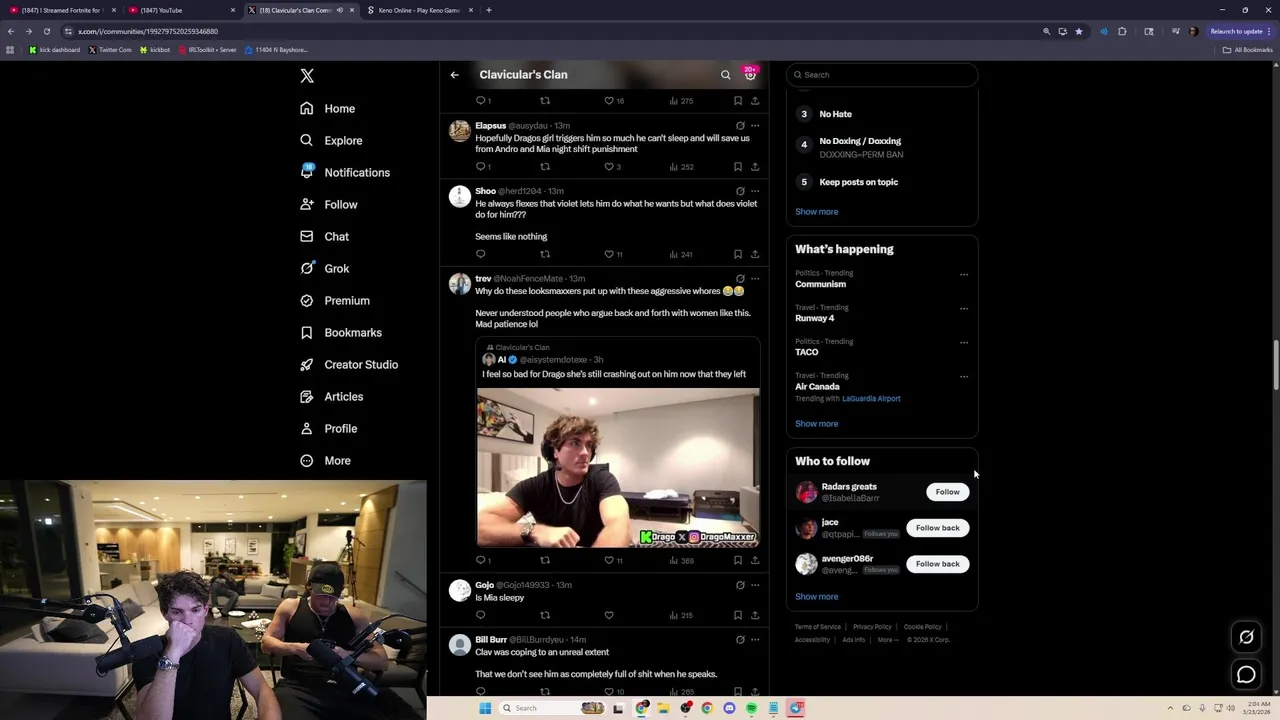
Task: Show more community rules
Action: (x=817, y=212)
